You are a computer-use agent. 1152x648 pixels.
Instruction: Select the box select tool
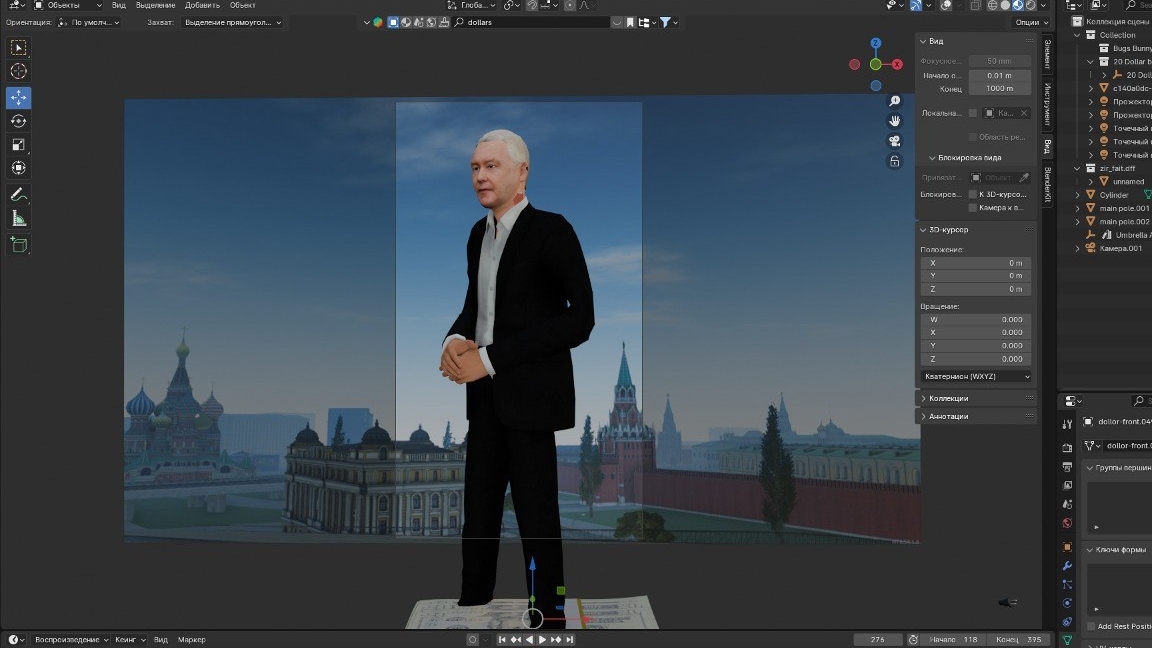tap(18, 48)
